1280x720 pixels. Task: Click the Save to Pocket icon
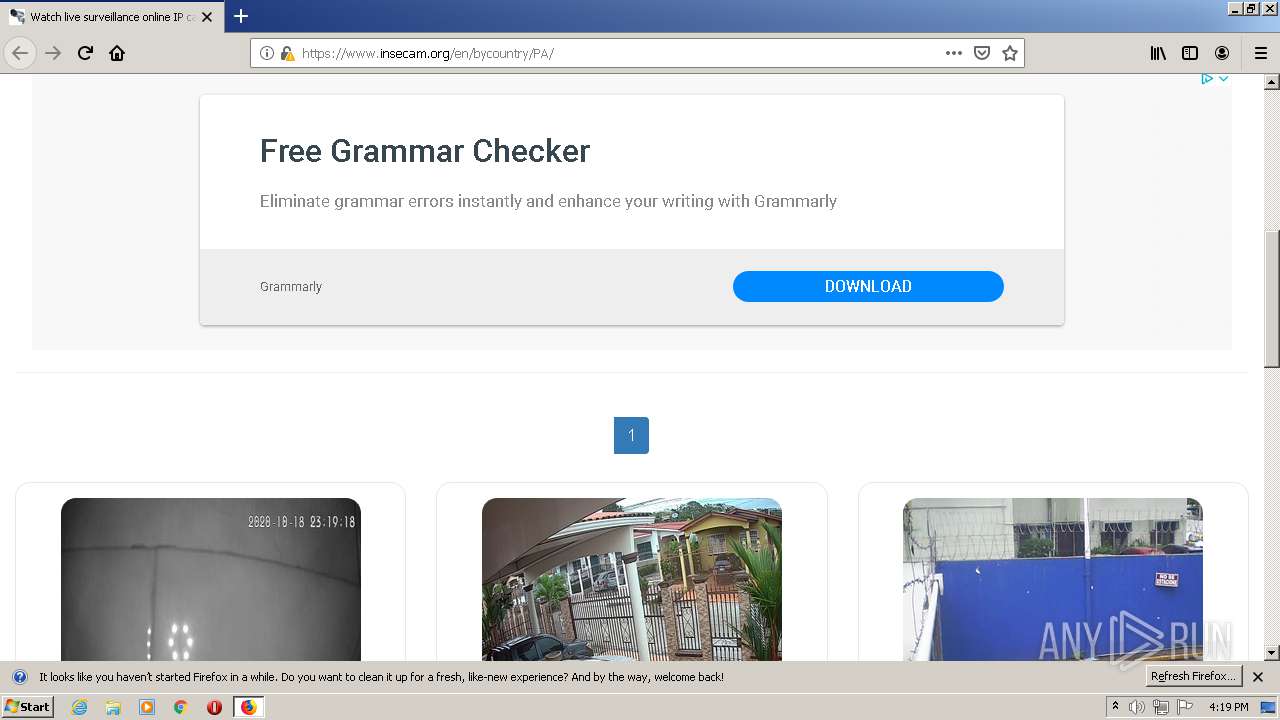[982, 53]
